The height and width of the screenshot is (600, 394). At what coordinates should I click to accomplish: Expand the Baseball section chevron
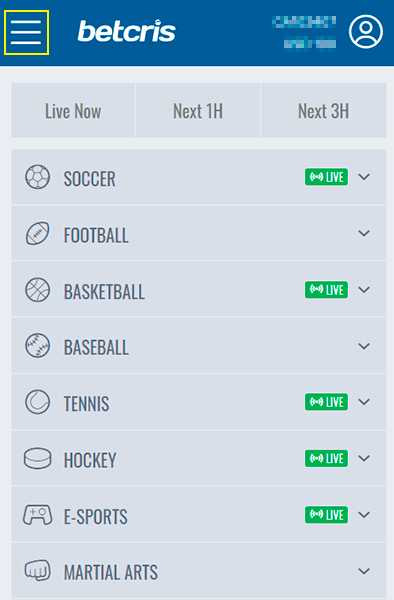pos(364,346)
